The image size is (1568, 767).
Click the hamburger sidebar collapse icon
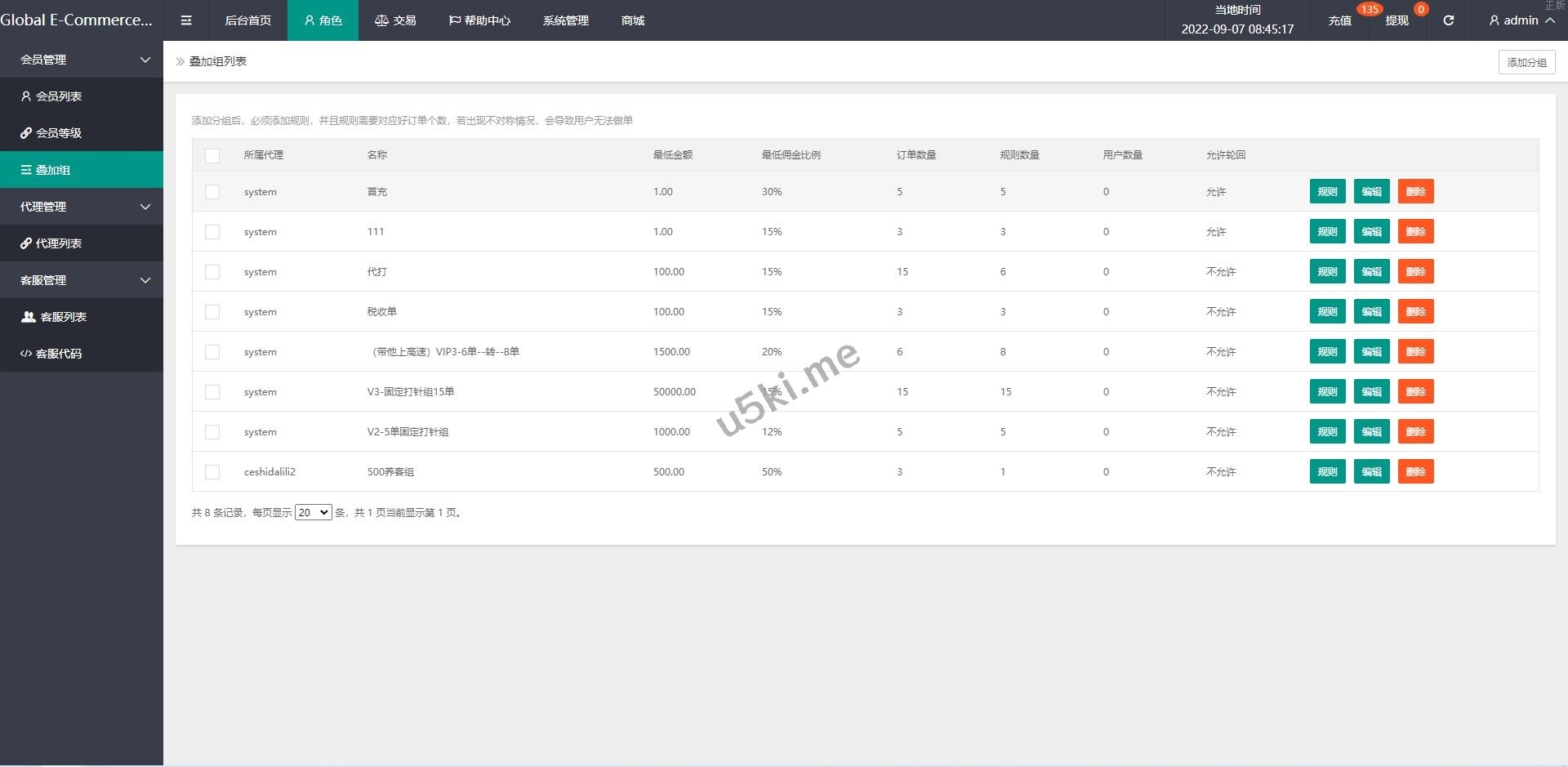186,20
